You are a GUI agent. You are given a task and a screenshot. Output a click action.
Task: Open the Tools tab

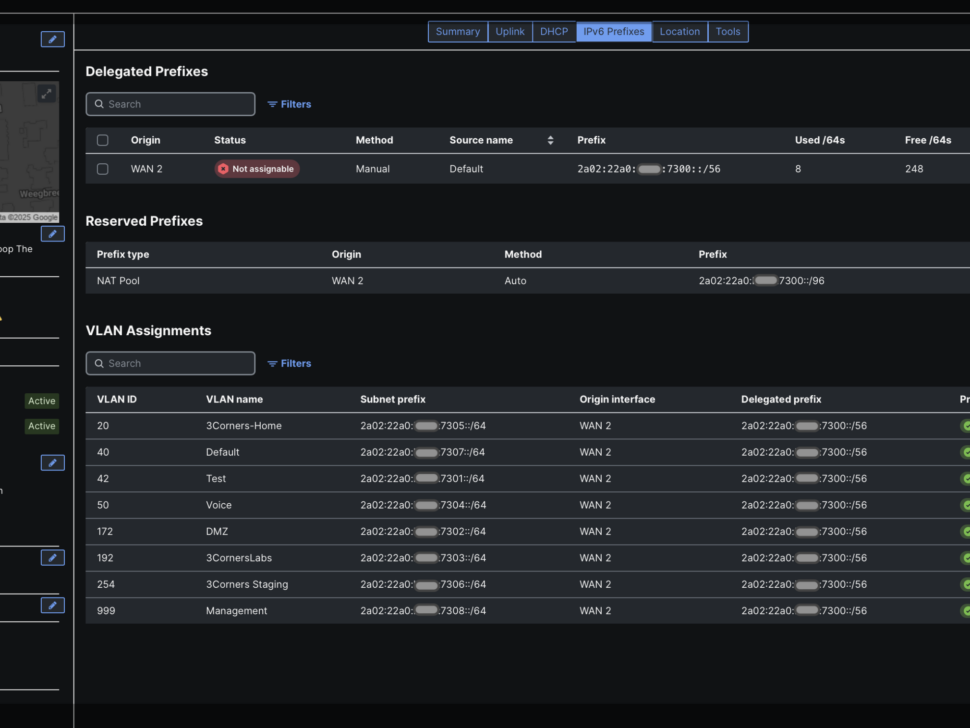coord(728,31)
